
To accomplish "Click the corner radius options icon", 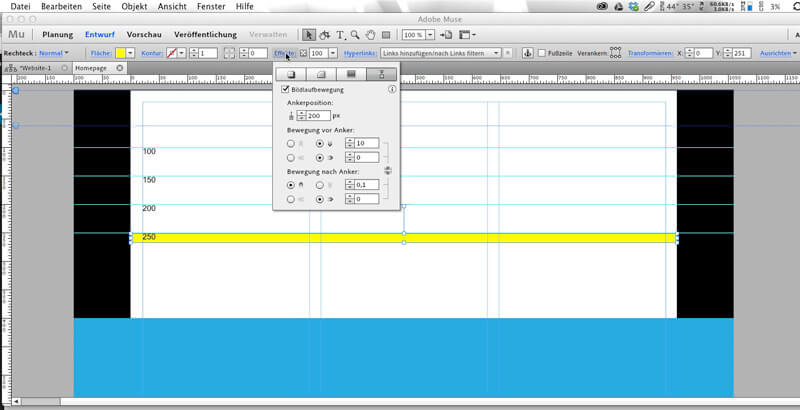I will [230, 53].
